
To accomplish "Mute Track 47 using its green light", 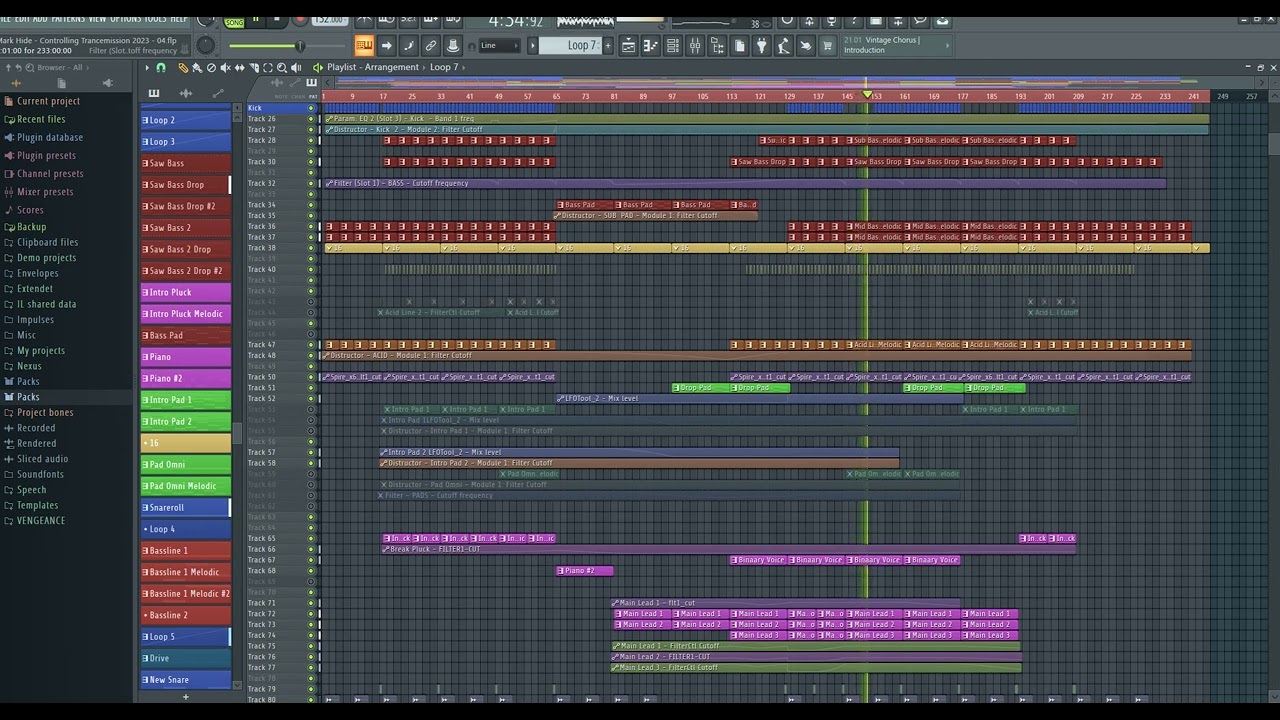I will pyautogui.click(x=311, y=345).
